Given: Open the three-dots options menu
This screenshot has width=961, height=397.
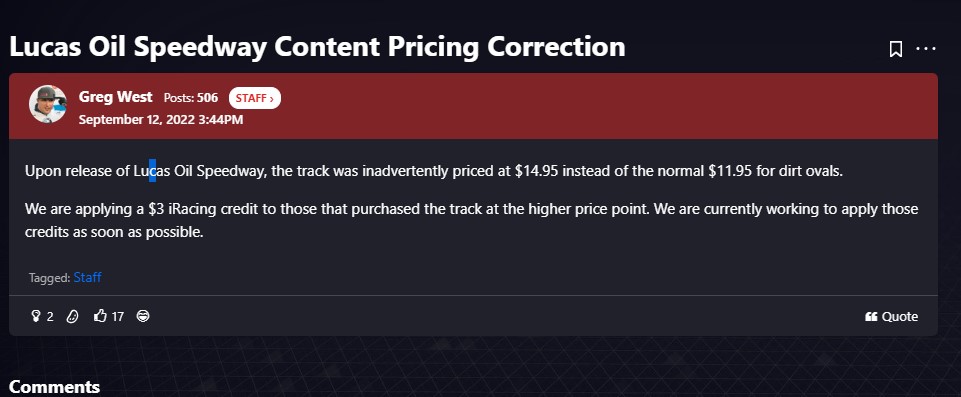Looking at the screenshot, I should (x=925, y=48).
